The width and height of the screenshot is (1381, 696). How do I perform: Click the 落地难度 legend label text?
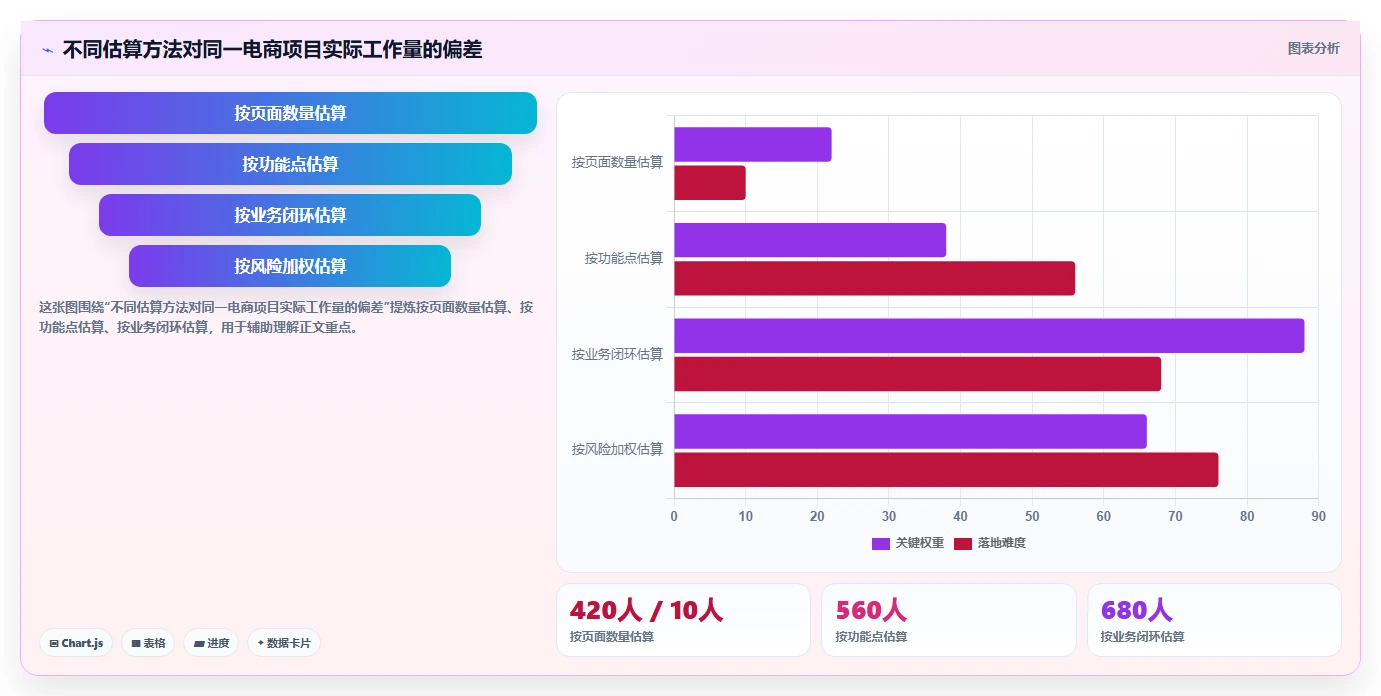click(x=1002, y=543)
